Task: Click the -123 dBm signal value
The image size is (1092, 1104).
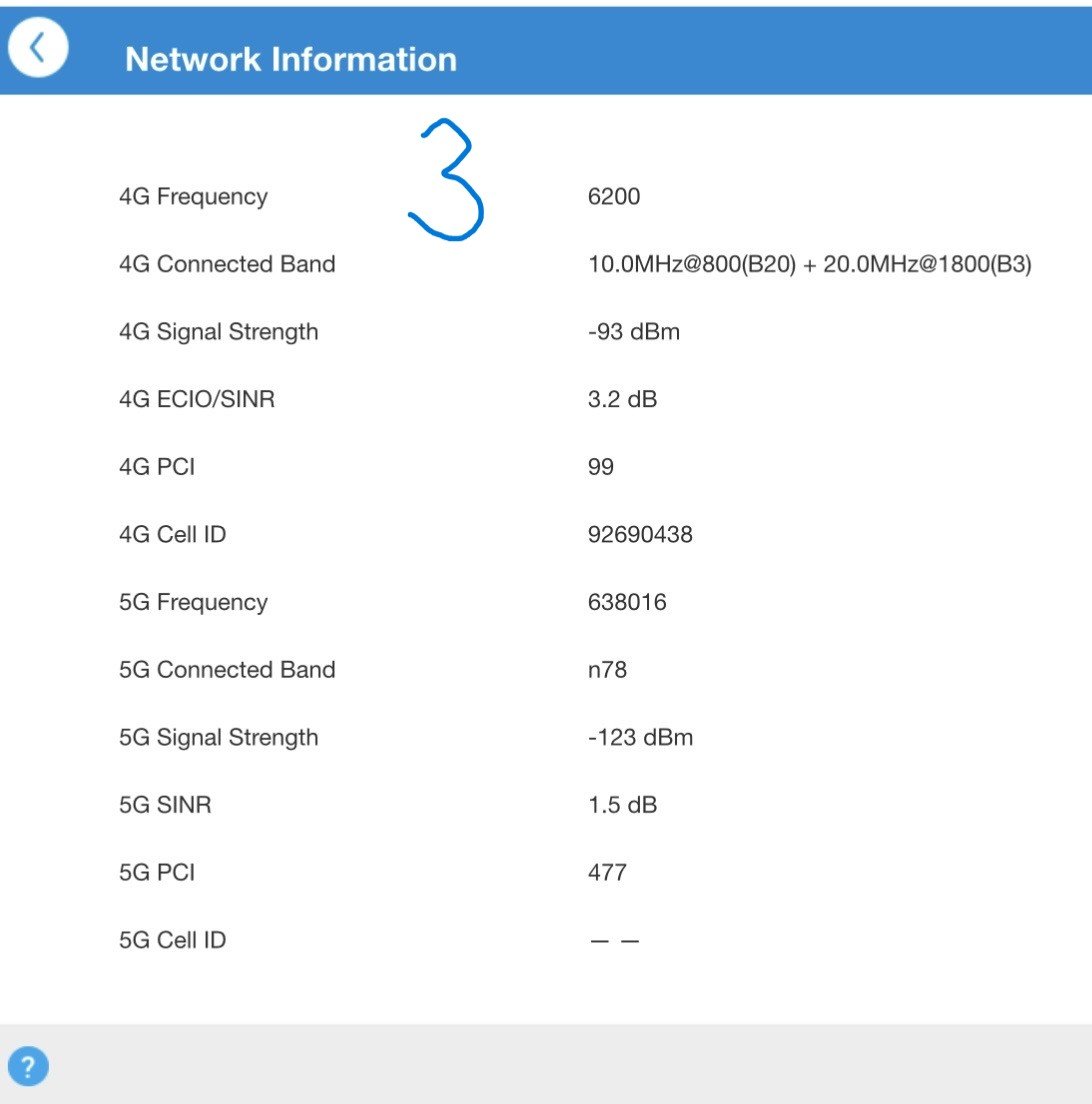Action: coord(640,738)
